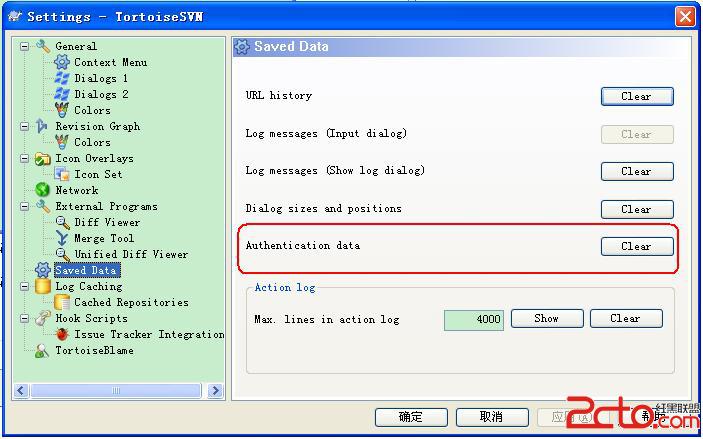This screenshot has height=439, width=703.
Task: Select Network in the settings tree
Action: pos(77,190)
